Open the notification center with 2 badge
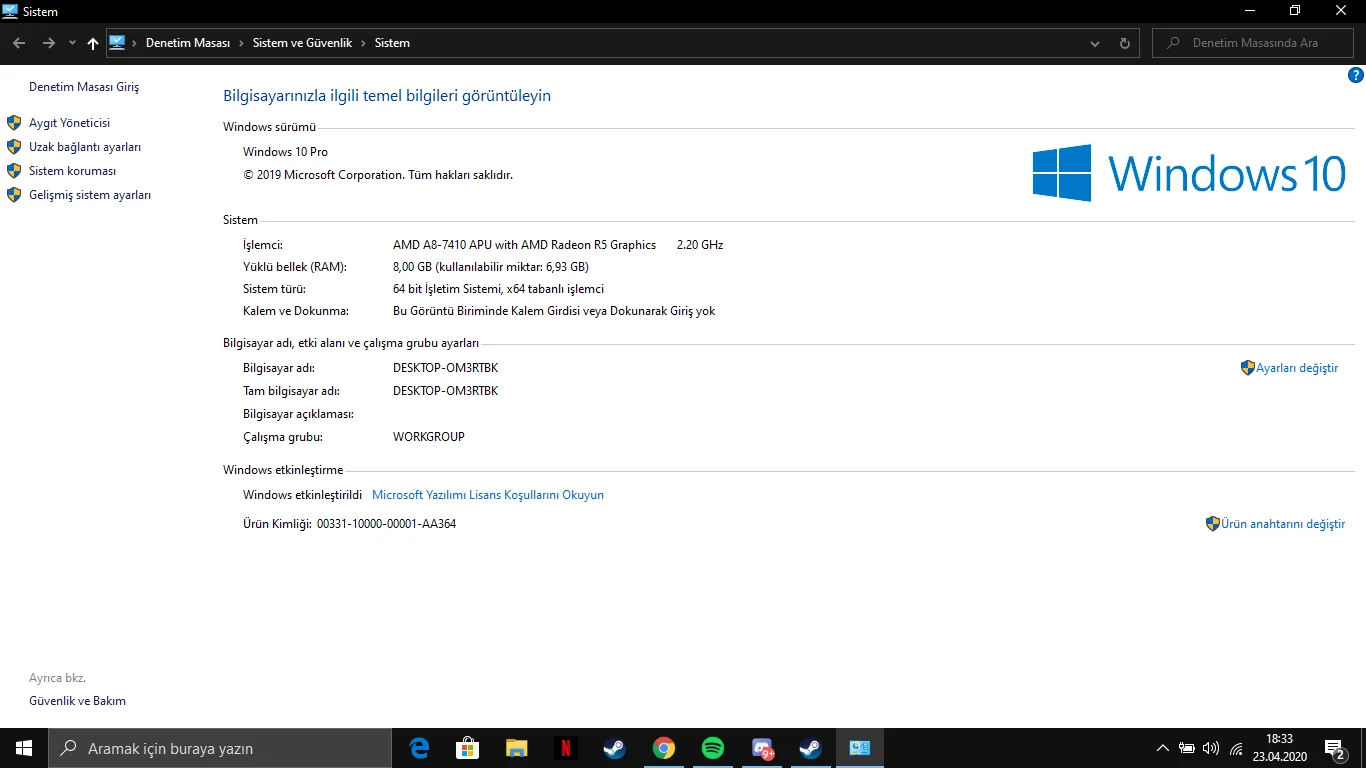The height and width of the screenshot is (768, 1366). coord(1334,749)
